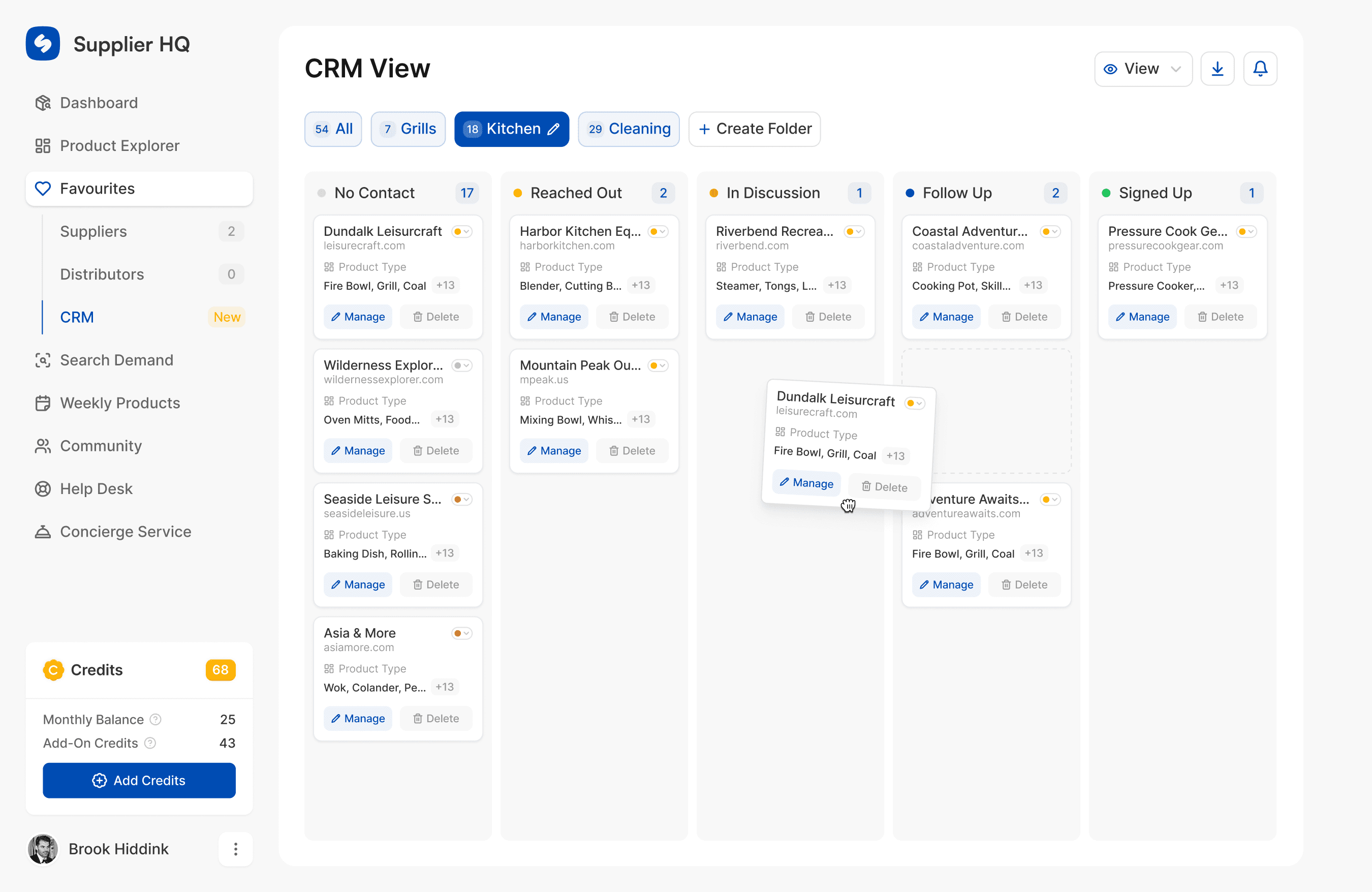Click the download icon in header
The image size is (1372, 892).
click(x=1217, y=69)
